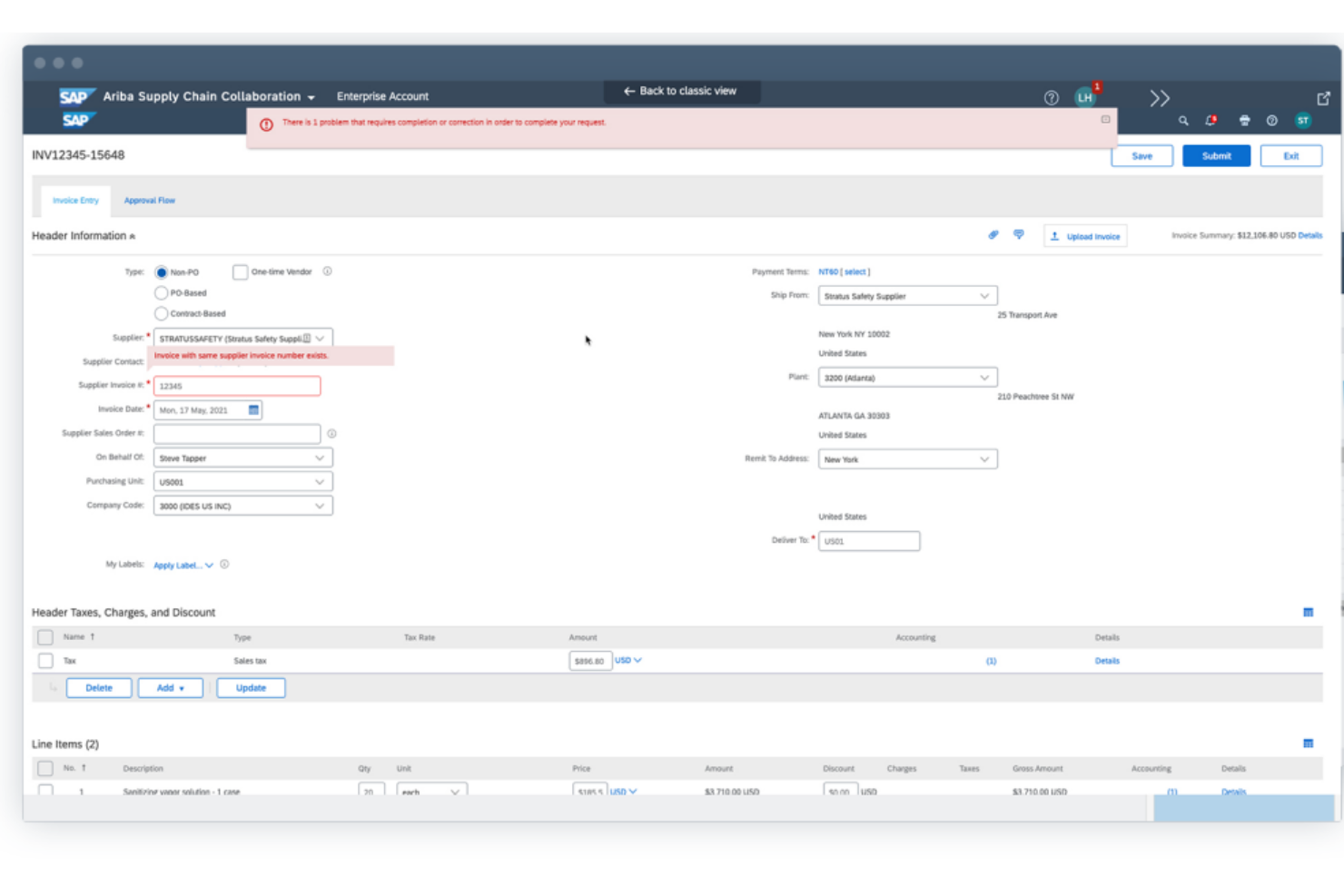Open the Company Code dropdown

242,506
